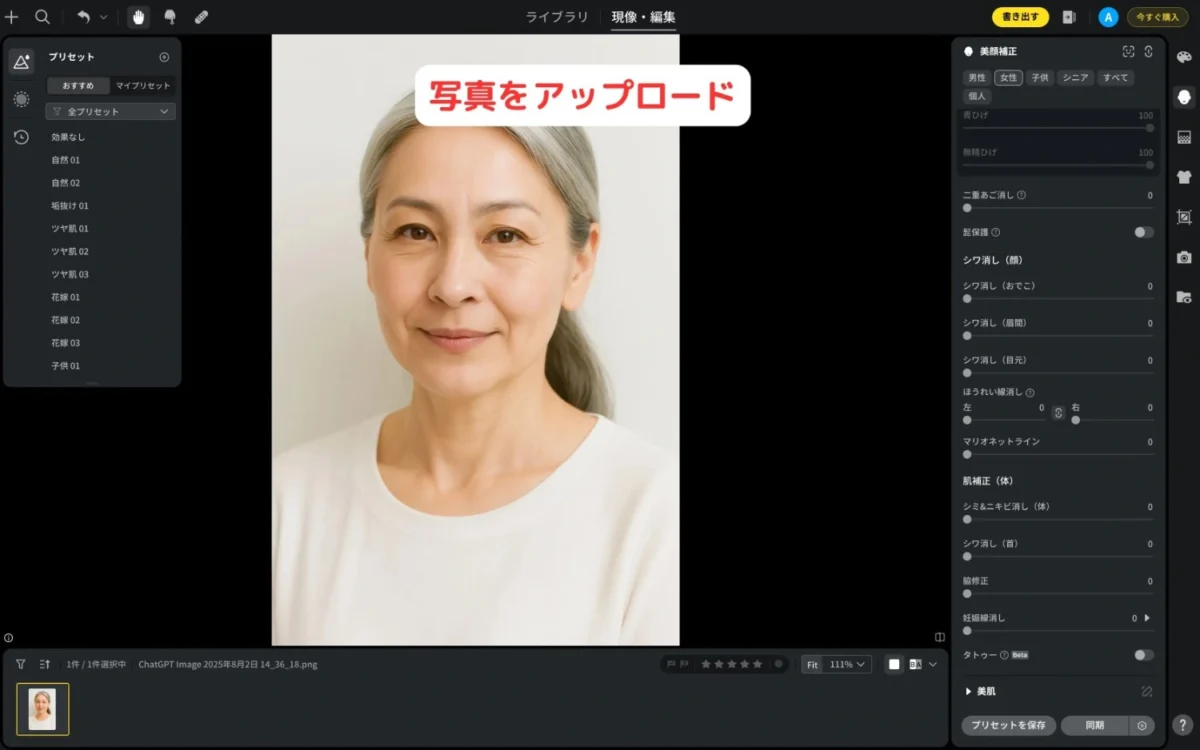
Task: Select the brush tool beside the hand
Action: pos(170,17)
